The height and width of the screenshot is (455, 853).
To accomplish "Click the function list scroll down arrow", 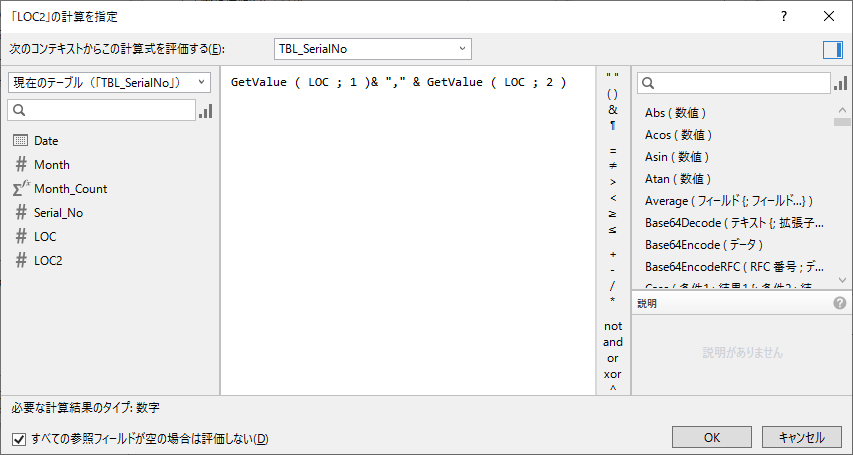I will click(x=842, y=280).
